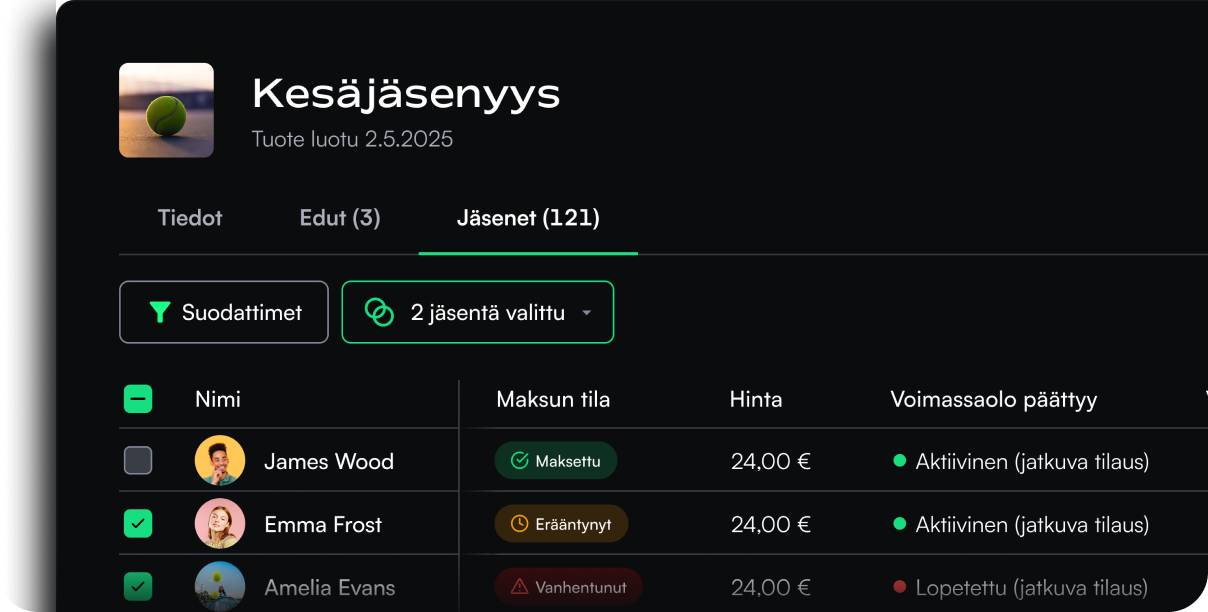Screen dimensions: 1208x612
Task: Select the Jäsenet (121) tab
Action: point(528,218)
